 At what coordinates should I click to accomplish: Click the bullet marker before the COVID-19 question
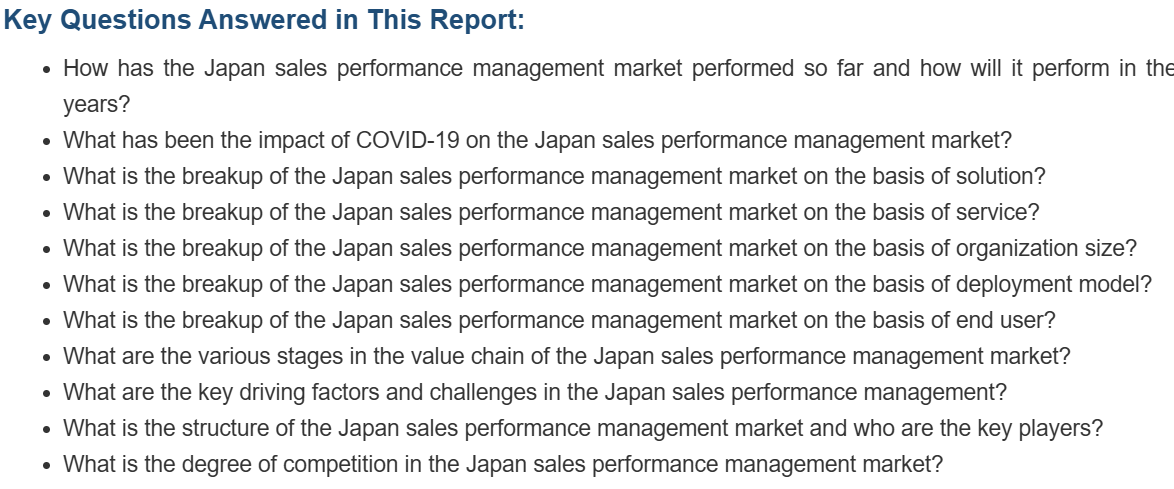(x=47, y=142)
